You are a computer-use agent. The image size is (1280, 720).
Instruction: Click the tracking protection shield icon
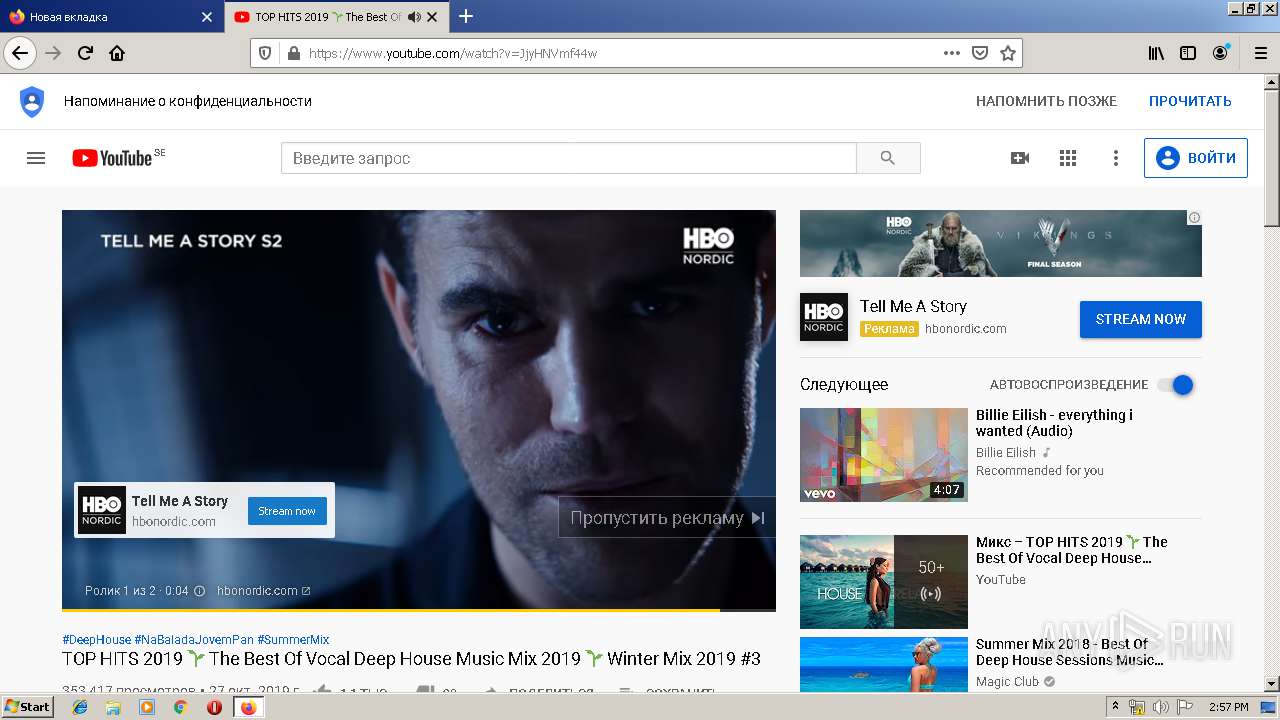[x=265, y=53]
